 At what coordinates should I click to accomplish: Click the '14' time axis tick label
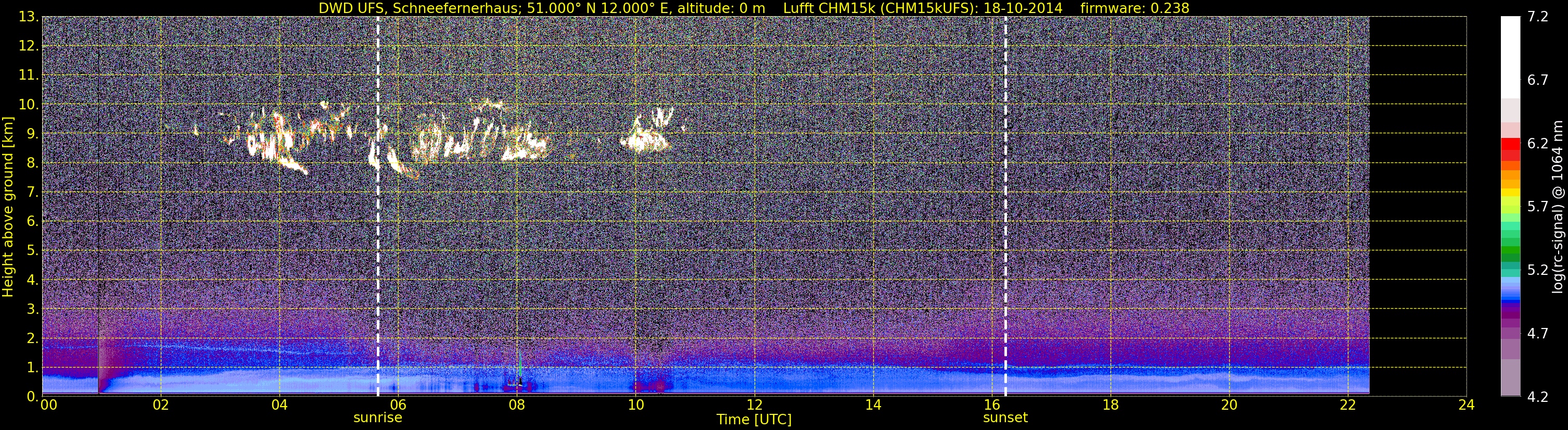[x=873, y=405]
